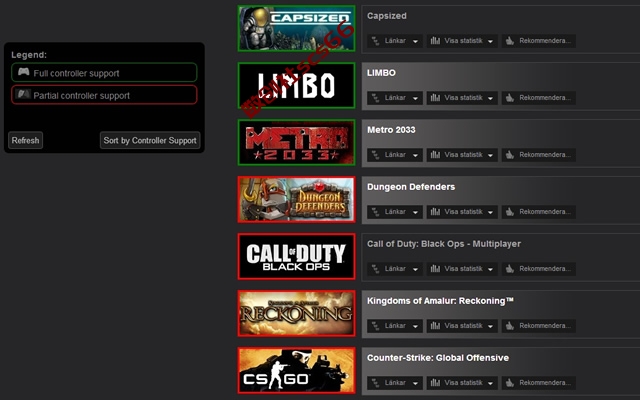Click Rekommendera button for Dungeon Defenders
Screen dimensions: 640x400
point(539,212)
